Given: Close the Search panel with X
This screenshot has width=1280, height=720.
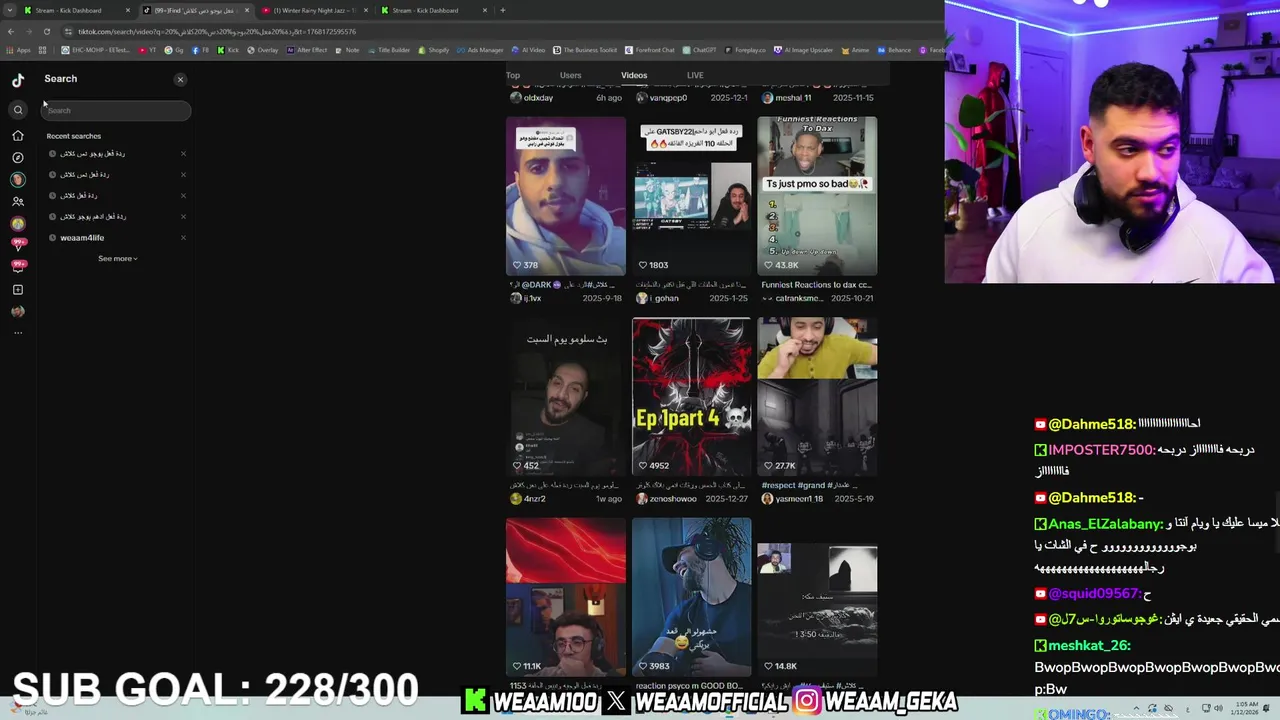Looking at the screenshot, I should (180, 79).
